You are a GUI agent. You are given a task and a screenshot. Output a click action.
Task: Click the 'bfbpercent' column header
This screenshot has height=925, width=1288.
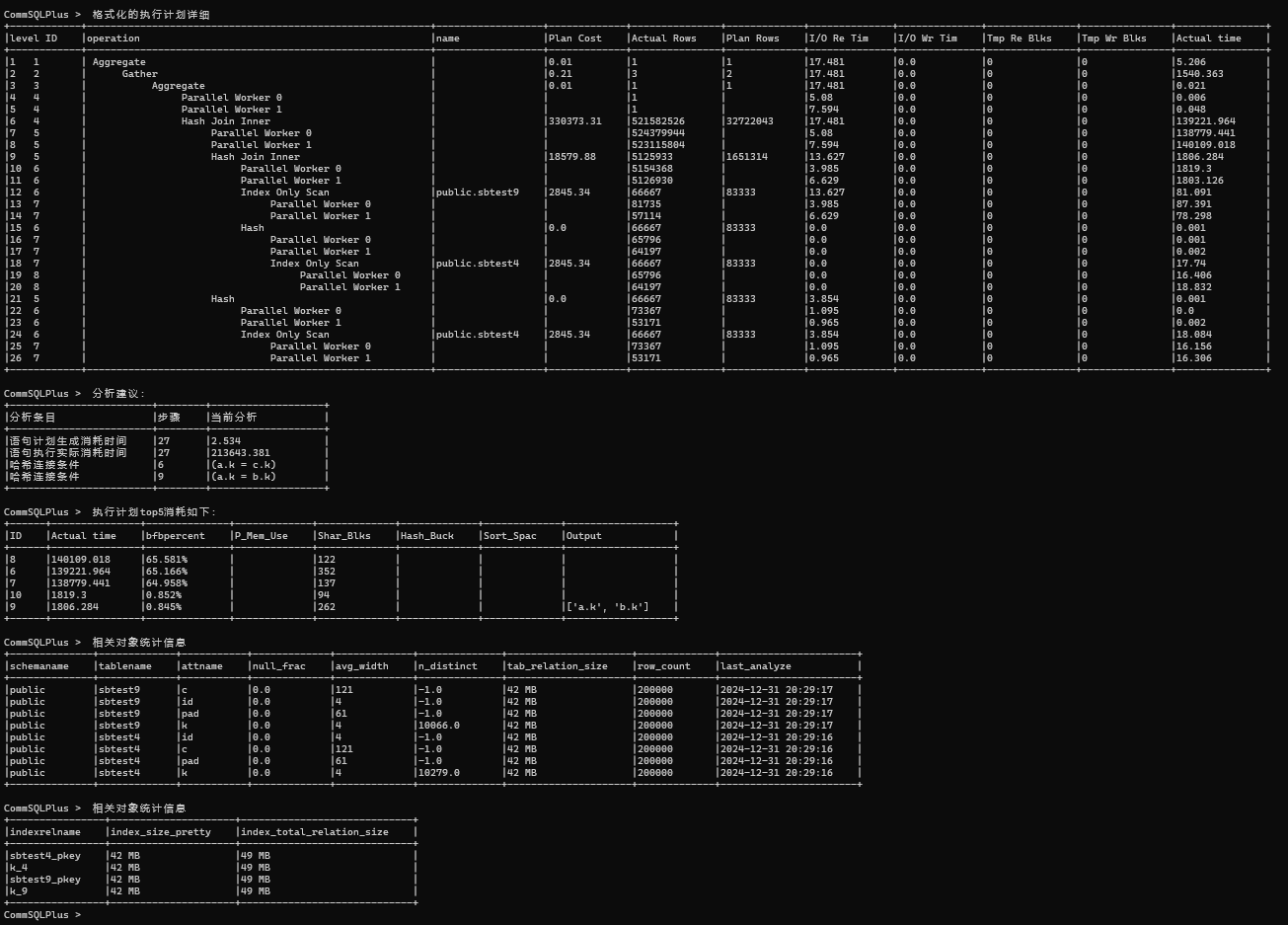[176, 536]
